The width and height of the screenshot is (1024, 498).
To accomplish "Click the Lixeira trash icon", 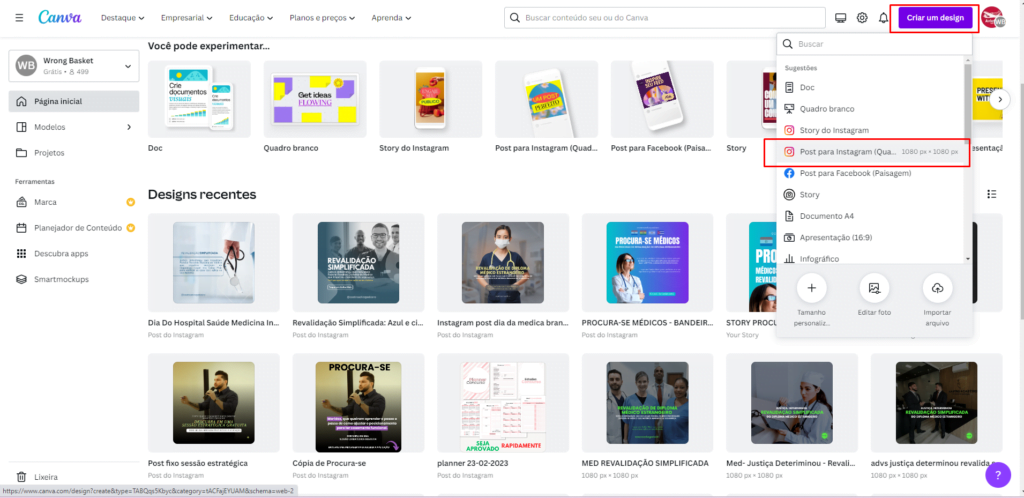I will pos(21,477).
